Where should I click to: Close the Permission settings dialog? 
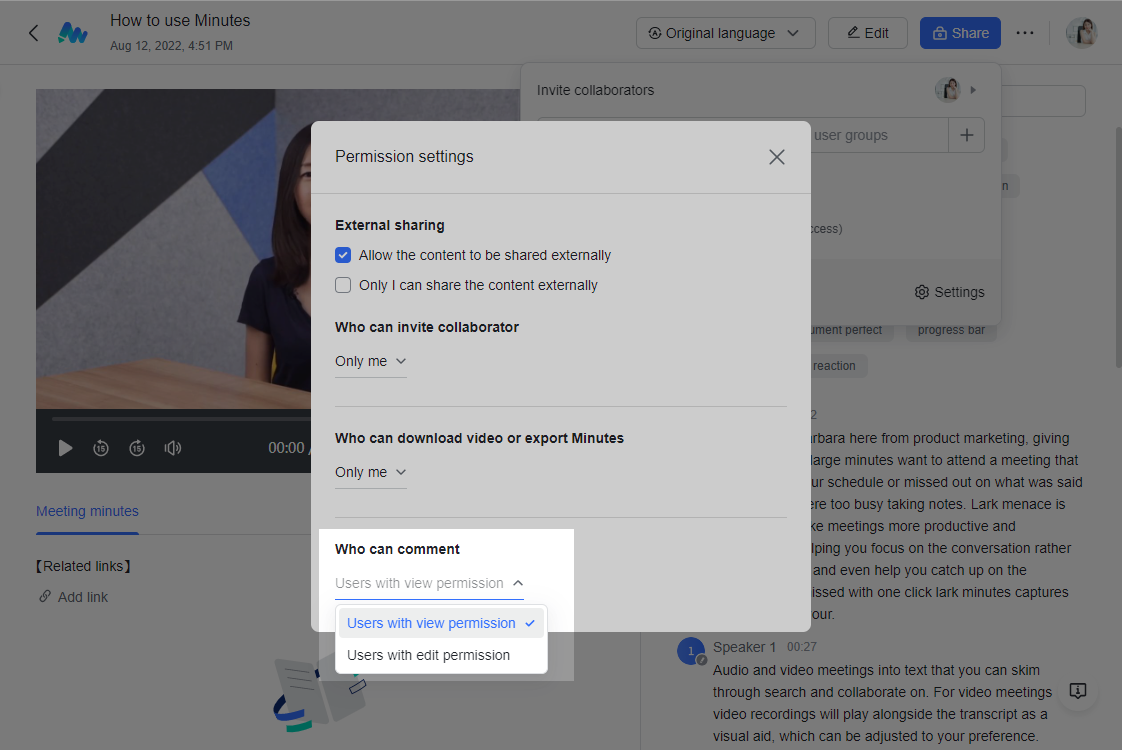(776, 157)
